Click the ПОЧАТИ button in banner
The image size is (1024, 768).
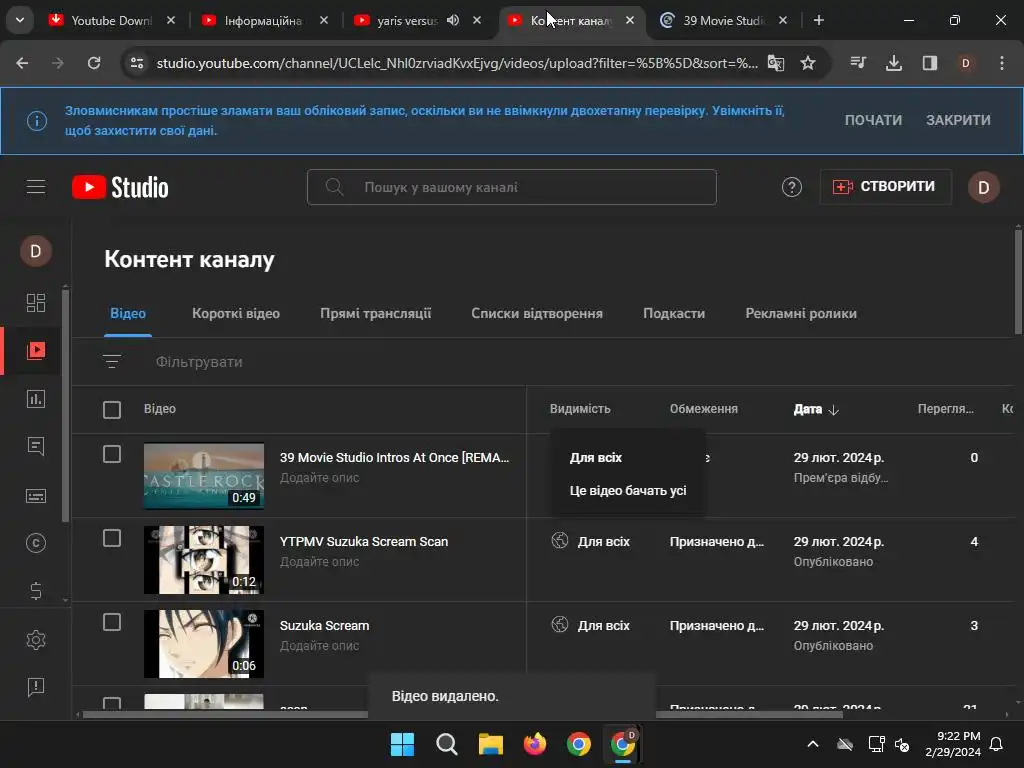pyautogui.click(x=873, y=120)
